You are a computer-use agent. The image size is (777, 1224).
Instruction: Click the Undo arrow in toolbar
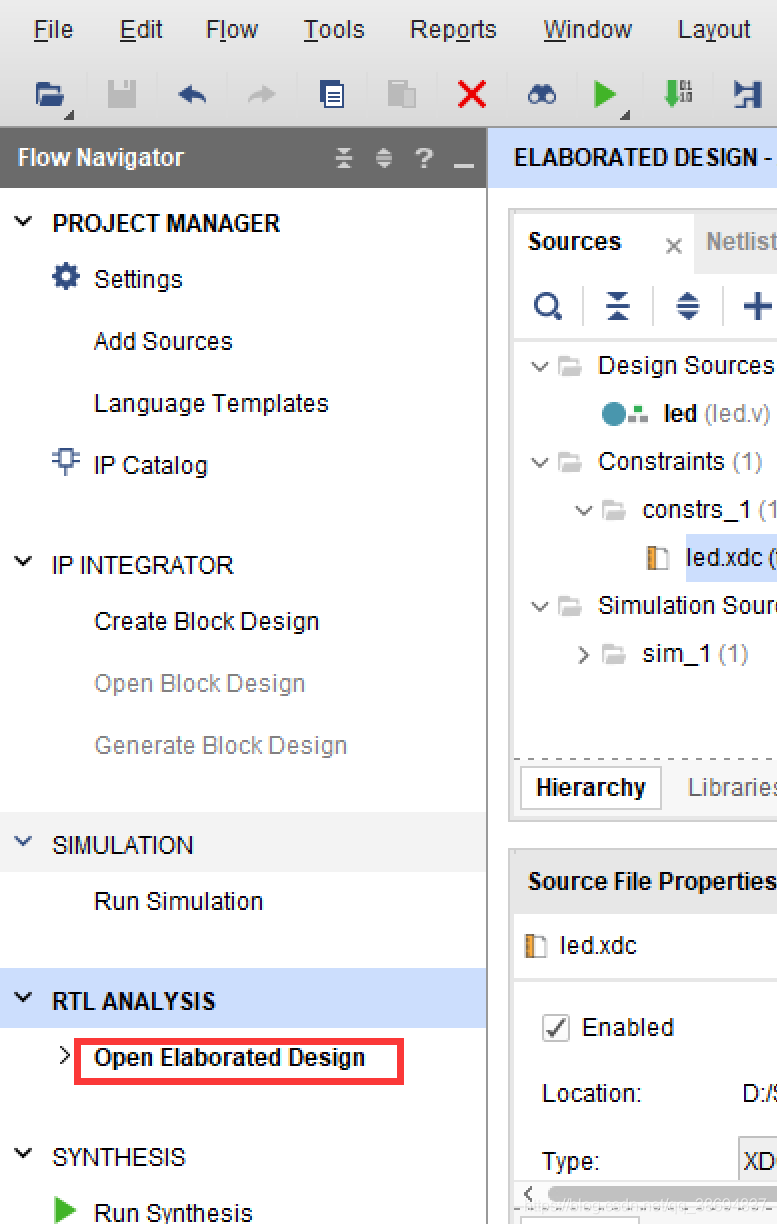(x=192, y=95)
